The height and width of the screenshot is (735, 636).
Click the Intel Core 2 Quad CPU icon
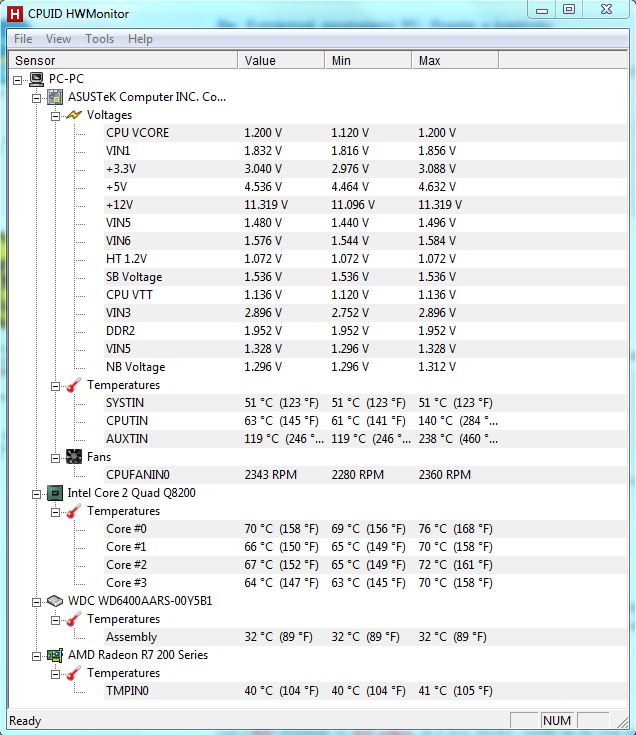[x=55, y=493]
